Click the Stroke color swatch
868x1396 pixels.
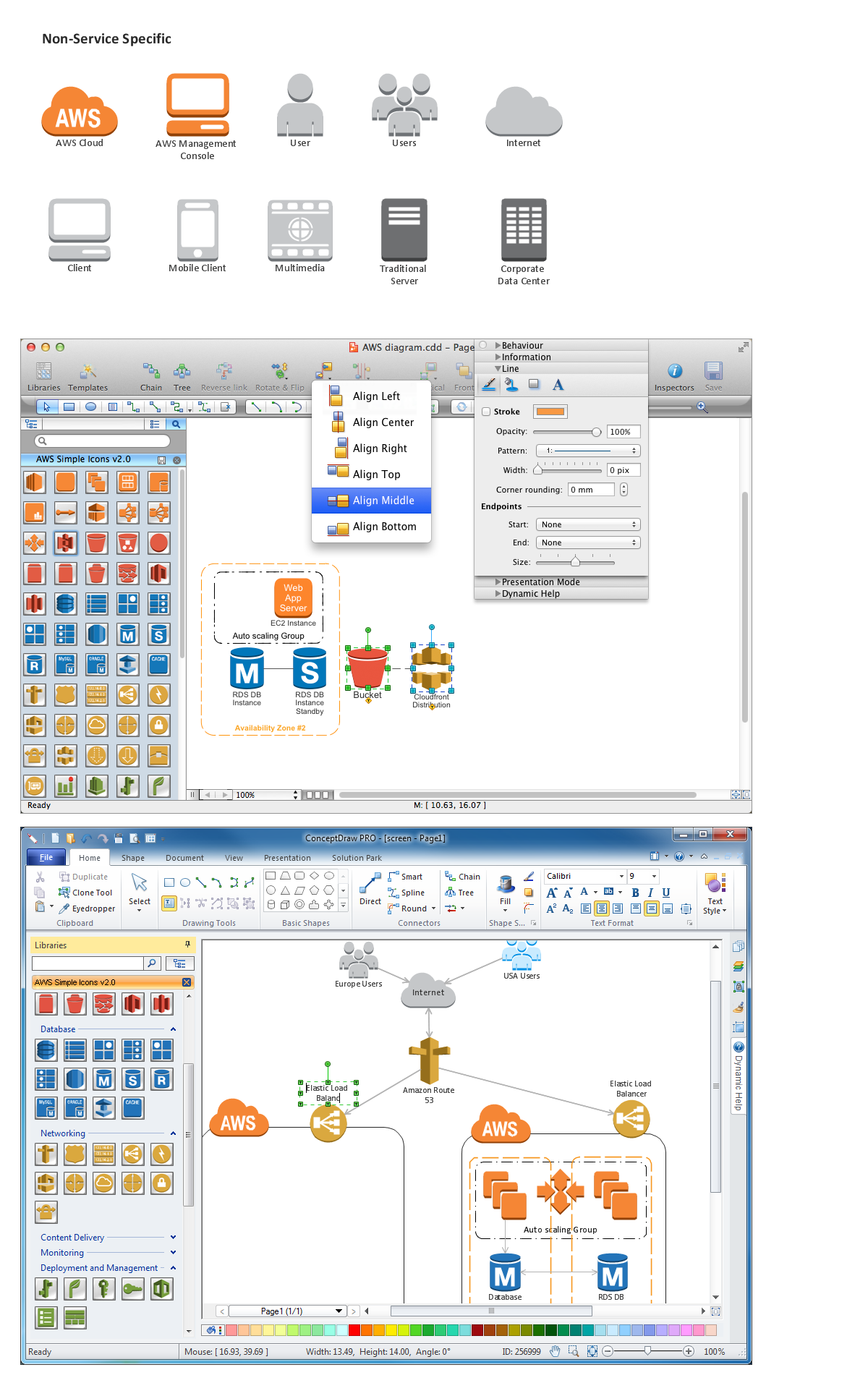click(550, 412)
